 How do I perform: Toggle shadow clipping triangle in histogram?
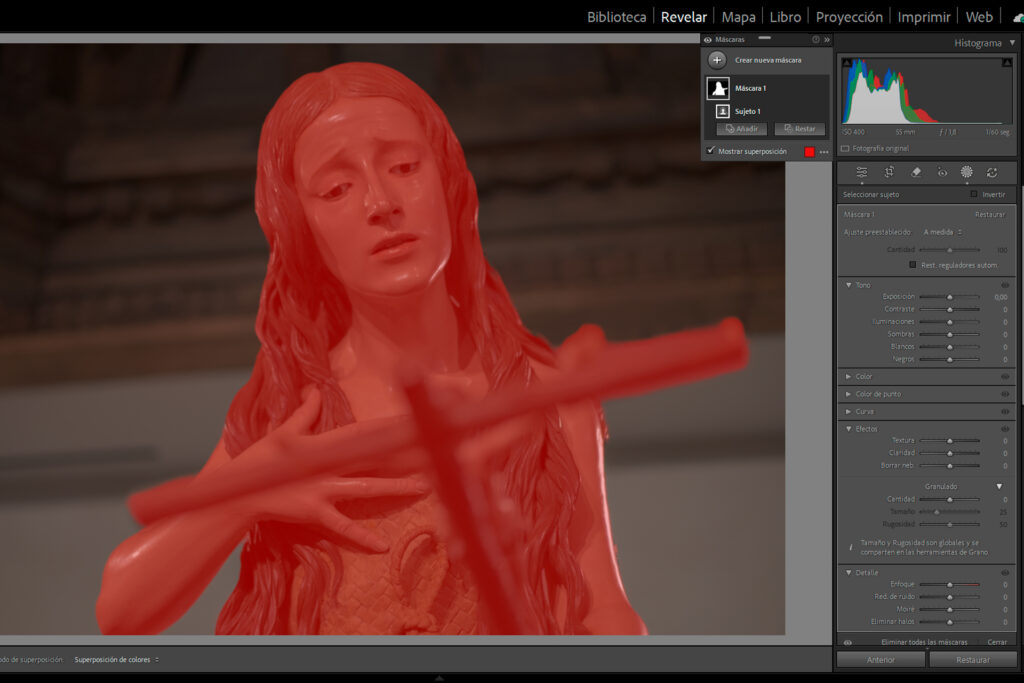847,63
